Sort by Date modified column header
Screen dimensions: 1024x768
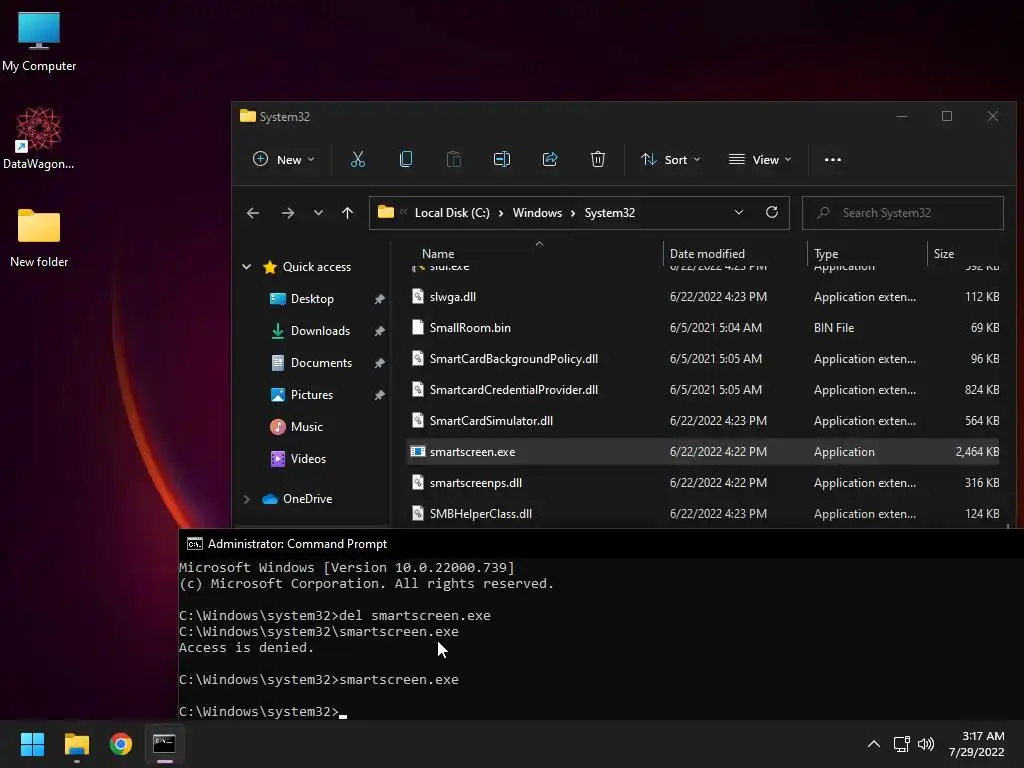point(707,253)
